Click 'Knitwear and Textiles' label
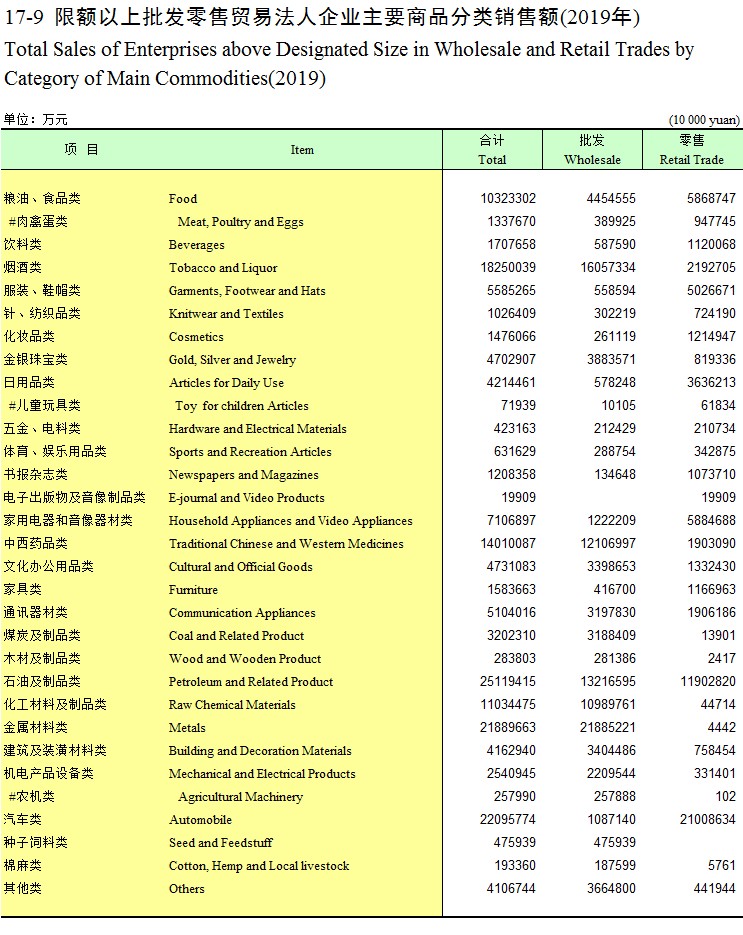 pyautogui.click(x=226, y=314)
